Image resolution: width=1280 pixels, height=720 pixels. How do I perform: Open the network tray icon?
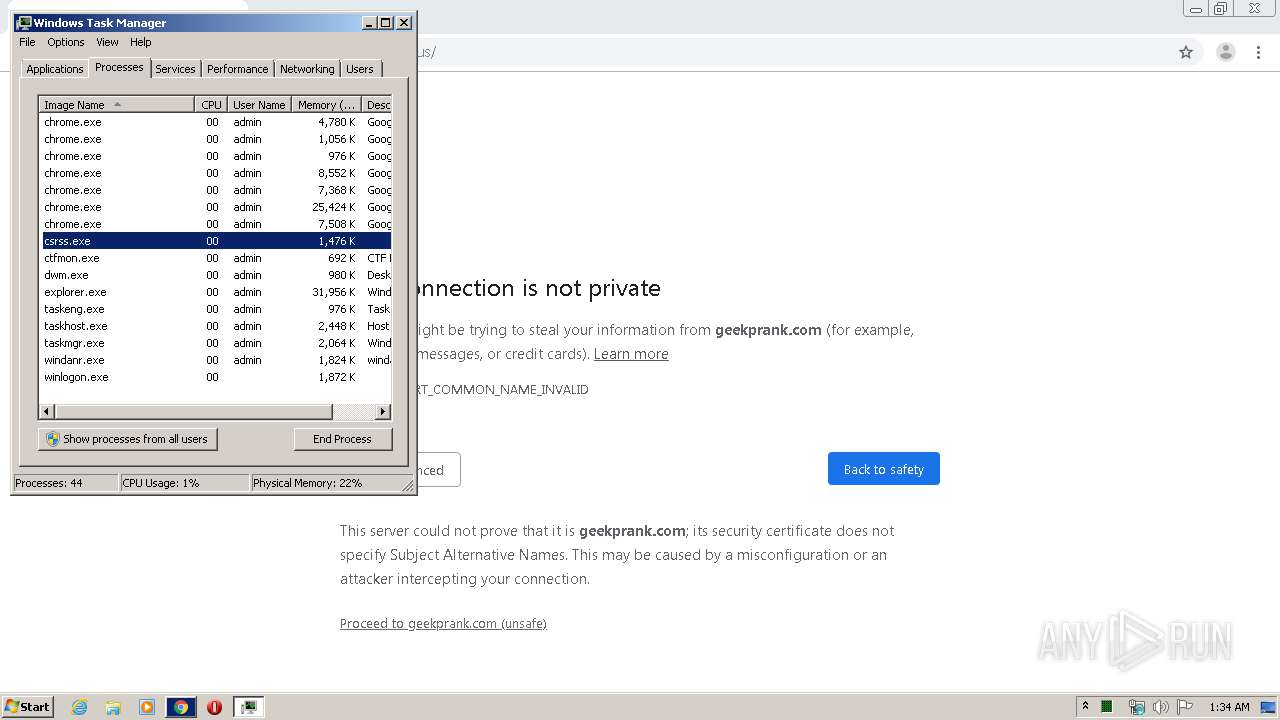click(1136, 707)
